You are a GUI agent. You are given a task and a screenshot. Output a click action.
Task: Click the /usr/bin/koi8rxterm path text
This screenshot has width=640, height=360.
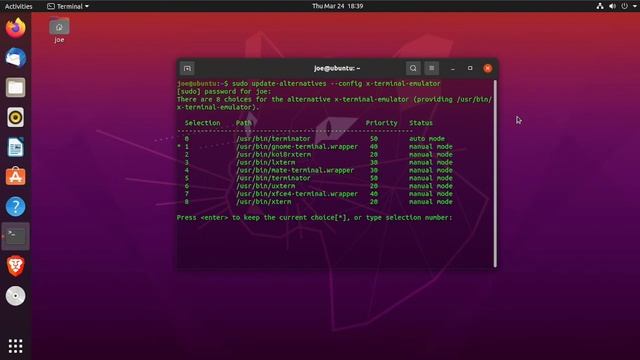pos(273,154)
